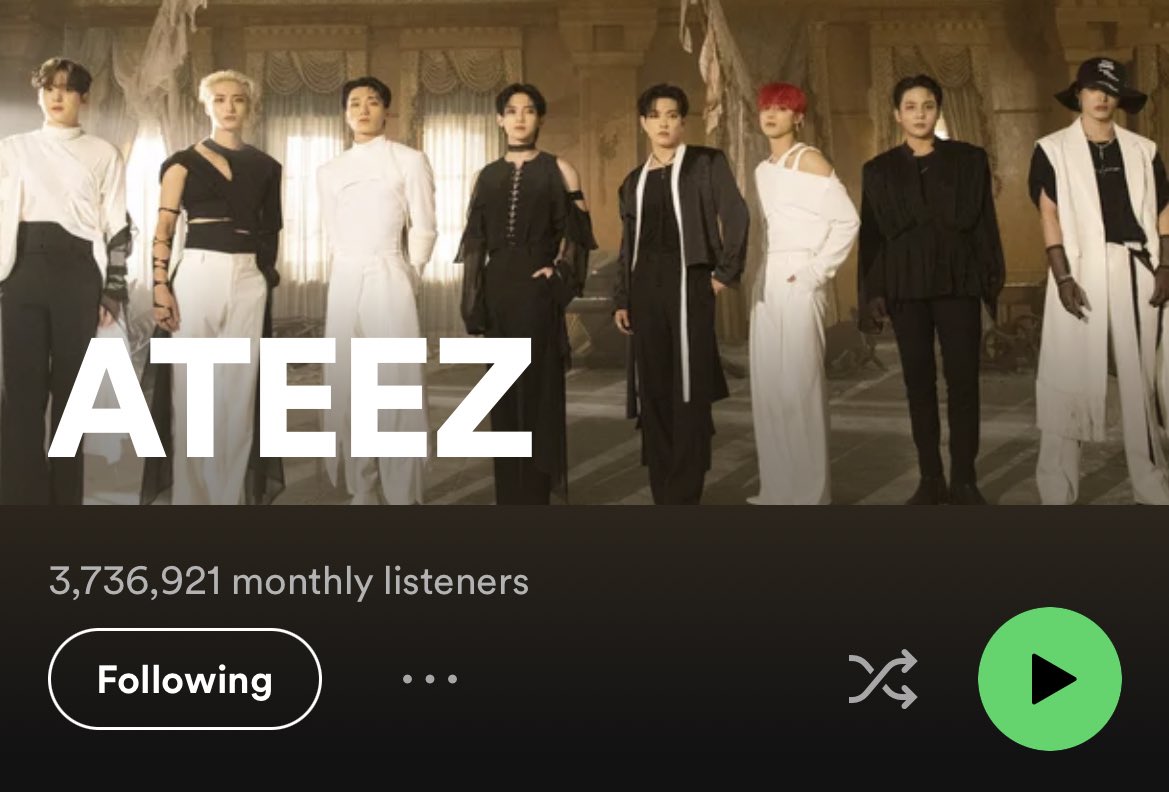The width and height of the screenshot is (1169, 792).
Task: Click the person in the oversized black blazer
Action: (x=929, y=291)
